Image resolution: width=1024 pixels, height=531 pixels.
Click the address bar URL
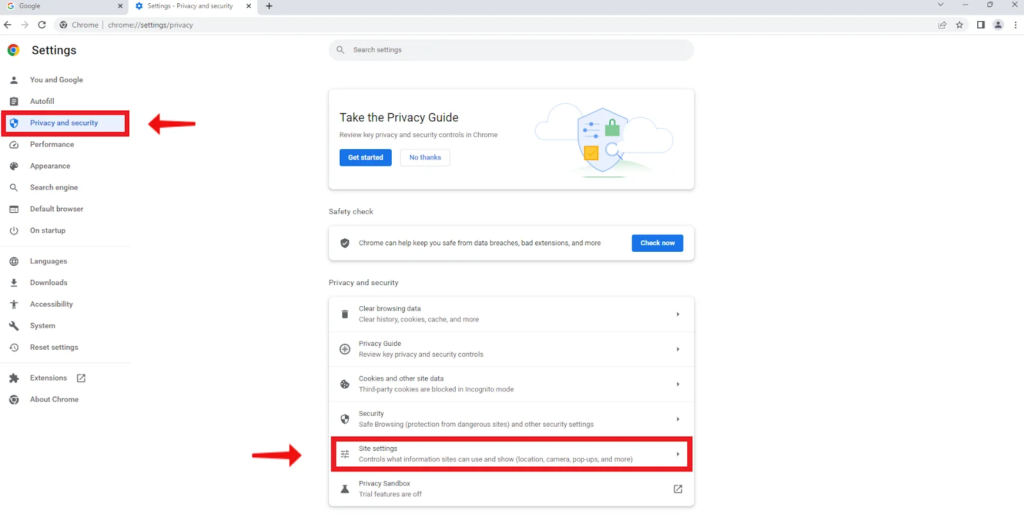(x=150, y=25)
